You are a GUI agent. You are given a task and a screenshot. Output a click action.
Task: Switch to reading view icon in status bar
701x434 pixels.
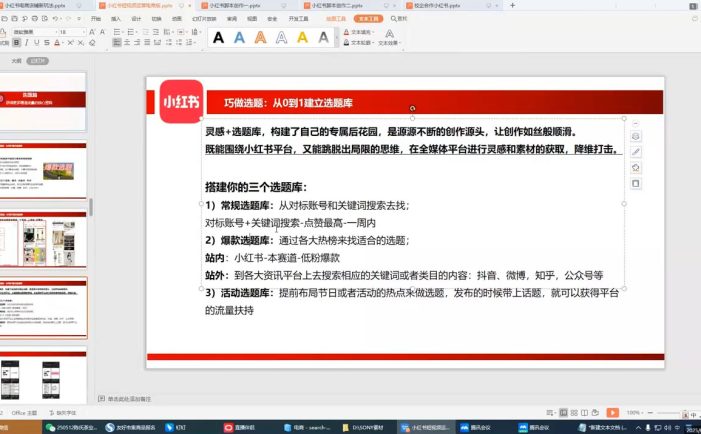point(584,413)
